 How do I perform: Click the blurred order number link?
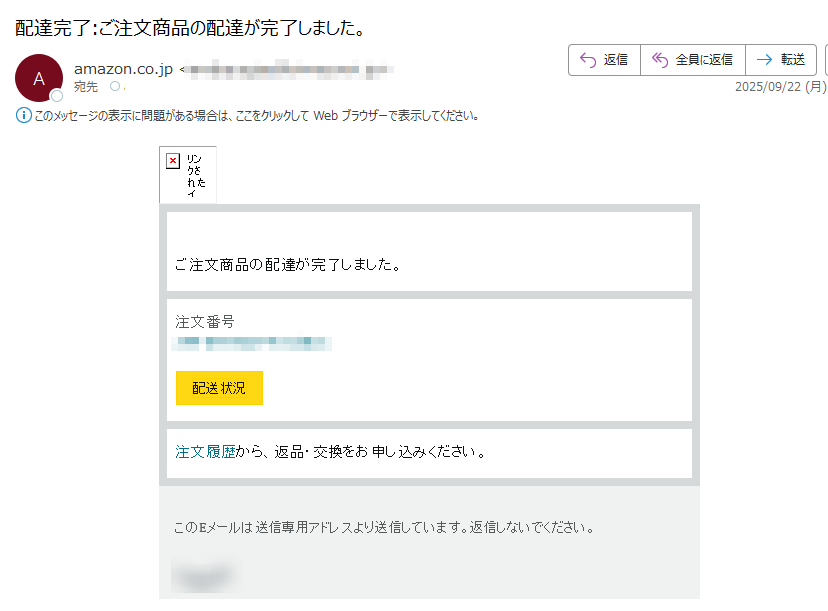(x=252, y=343)
